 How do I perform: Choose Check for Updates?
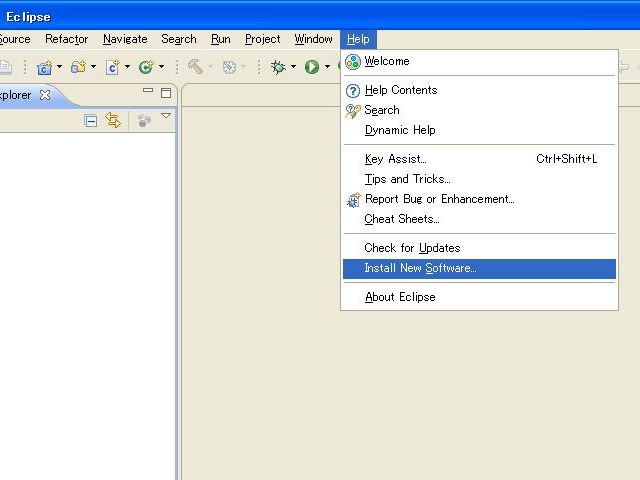pos(479,248)
